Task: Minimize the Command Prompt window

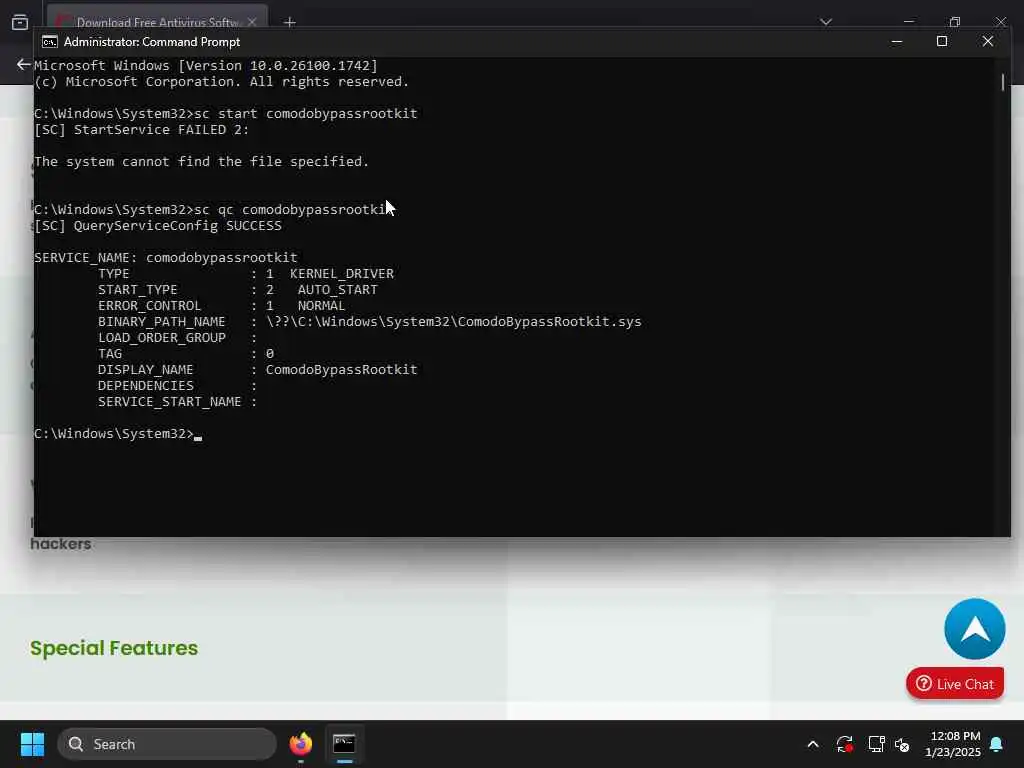Action: 897,42
